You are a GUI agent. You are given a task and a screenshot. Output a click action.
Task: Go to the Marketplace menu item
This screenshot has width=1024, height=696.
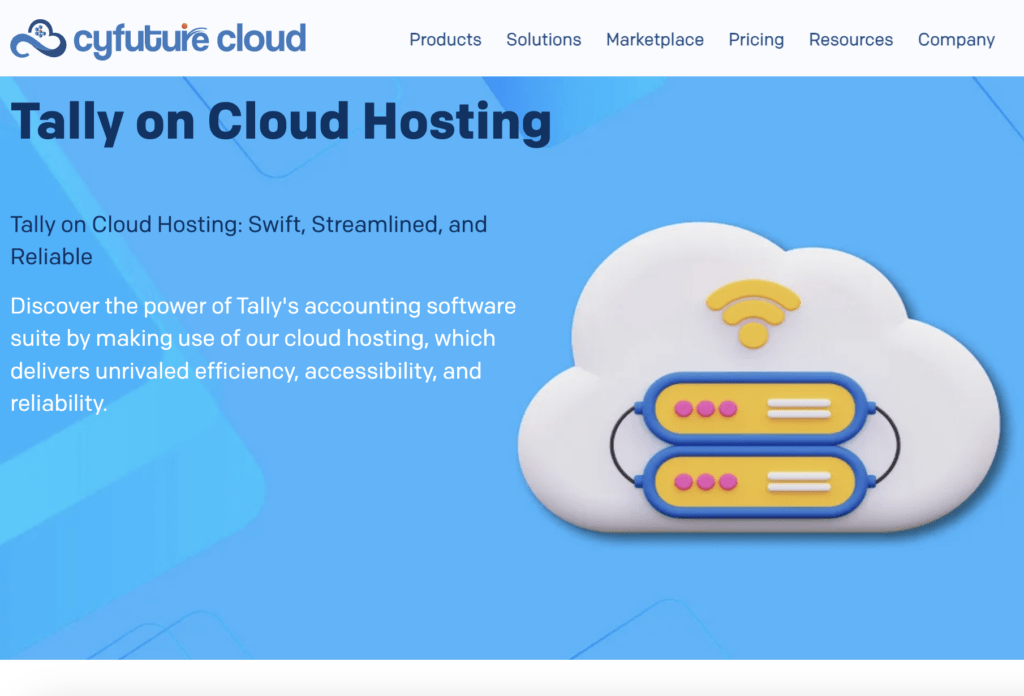[x=654, y=40]
